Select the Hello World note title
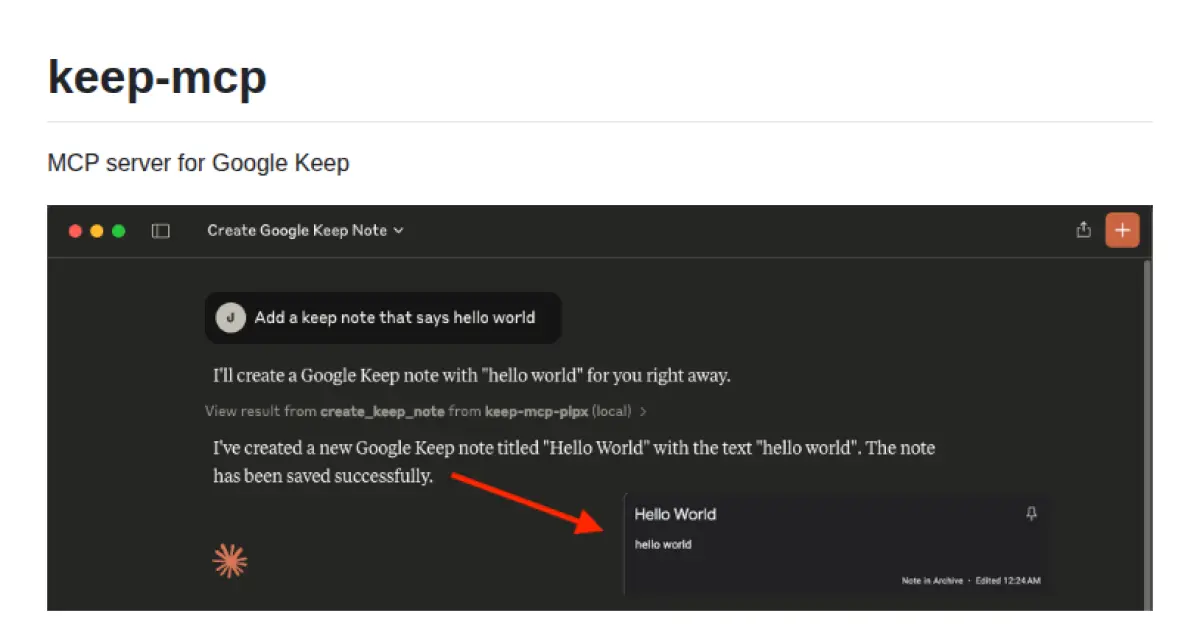Viewport: 1200px width, 630px height. click(x=675, y=514)
